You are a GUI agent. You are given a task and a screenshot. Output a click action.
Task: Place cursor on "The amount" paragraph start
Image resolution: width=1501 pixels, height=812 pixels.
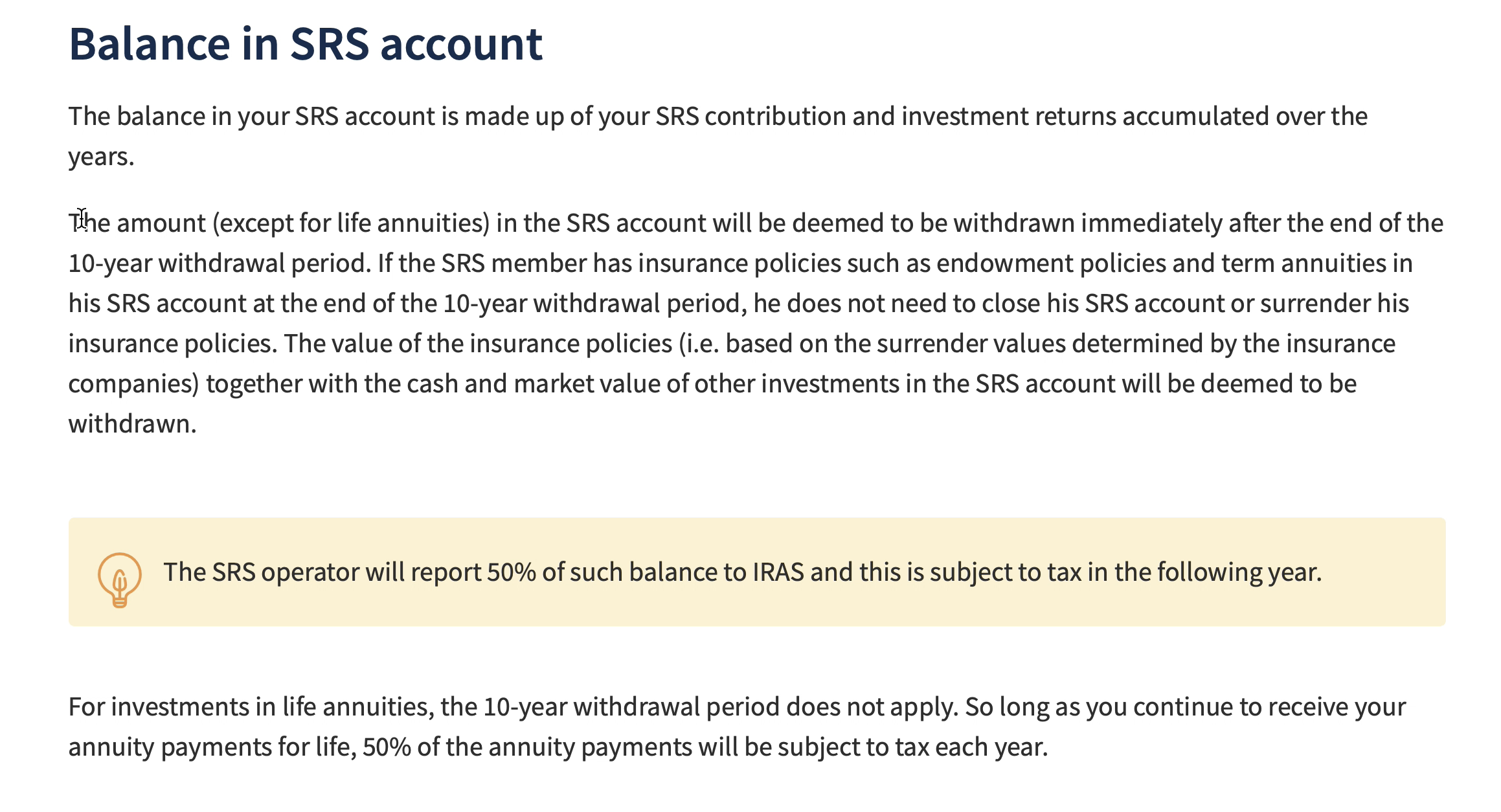click(x=89, y=223)
